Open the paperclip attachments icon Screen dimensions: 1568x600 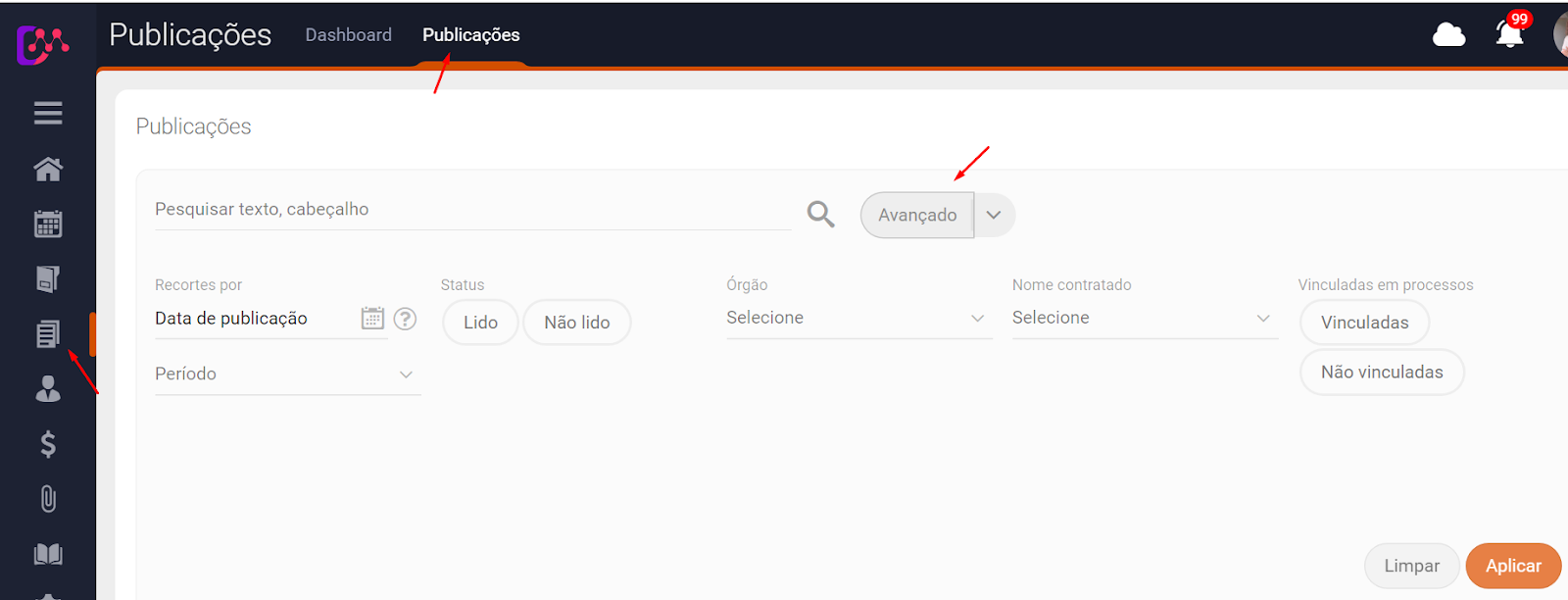pos(48,499)
